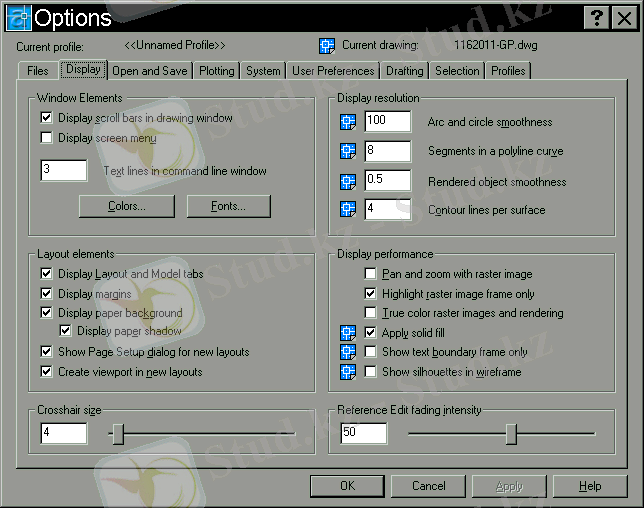Switch to the System tab
The width and height of the screenshot is (644, 508).
263,71
